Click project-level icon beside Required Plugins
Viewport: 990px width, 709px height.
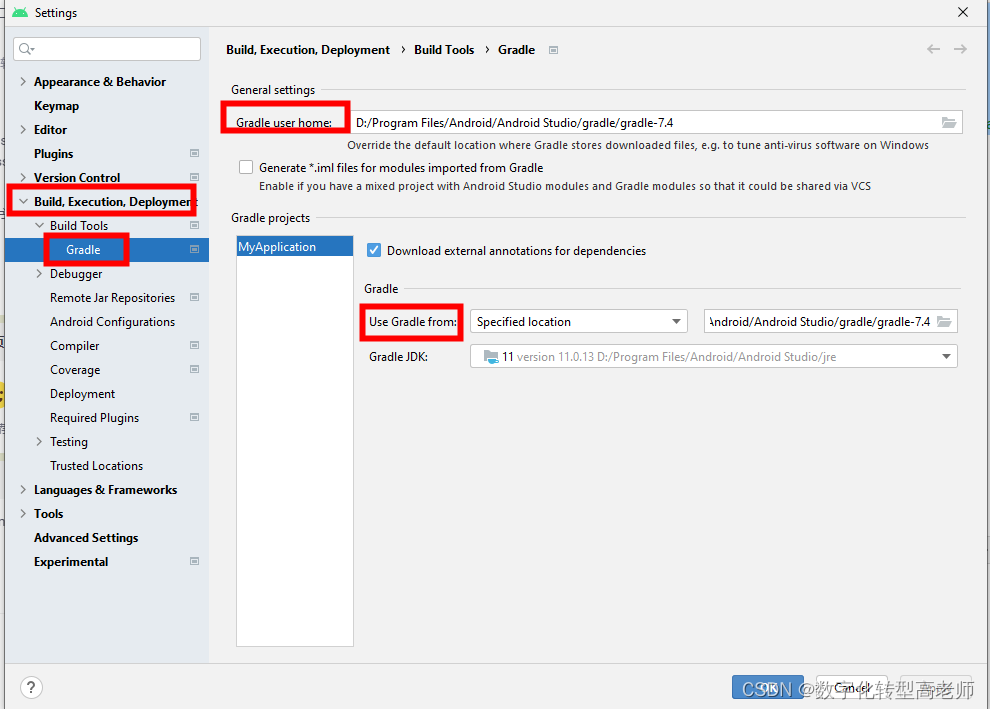pyautogui.click(x=194, y=417)
